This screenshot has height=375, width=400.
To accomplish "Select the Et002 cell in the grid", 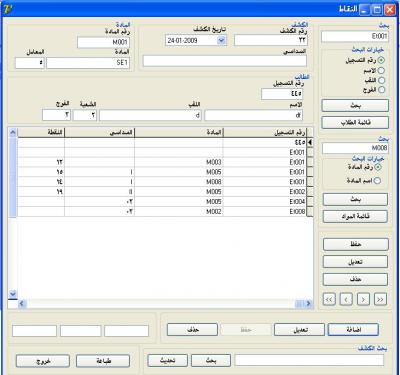I will (265, 192).
